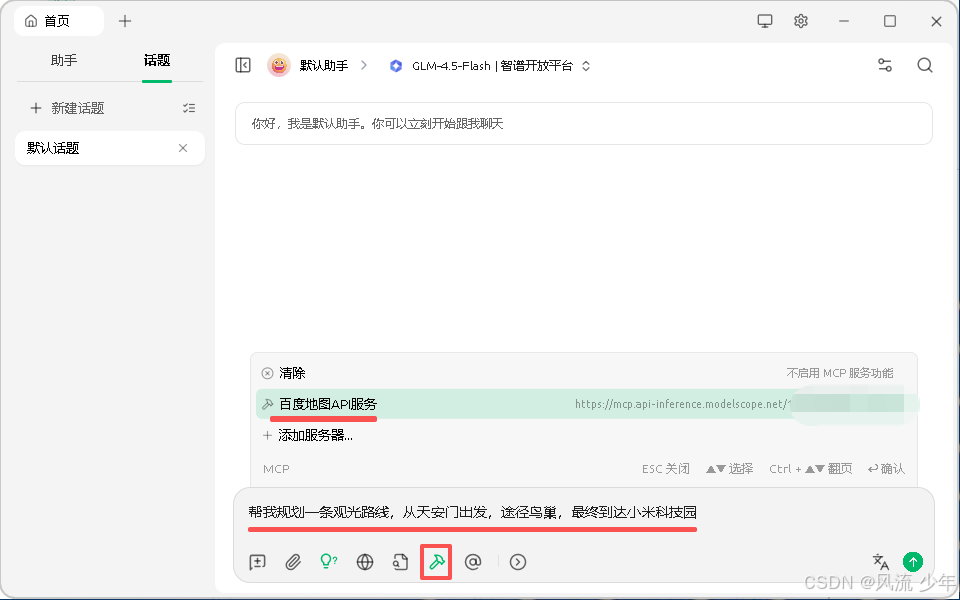Collapse the topics sidebar with the panel icon
The width and height of the screenshot is (960, 600).
242,64
